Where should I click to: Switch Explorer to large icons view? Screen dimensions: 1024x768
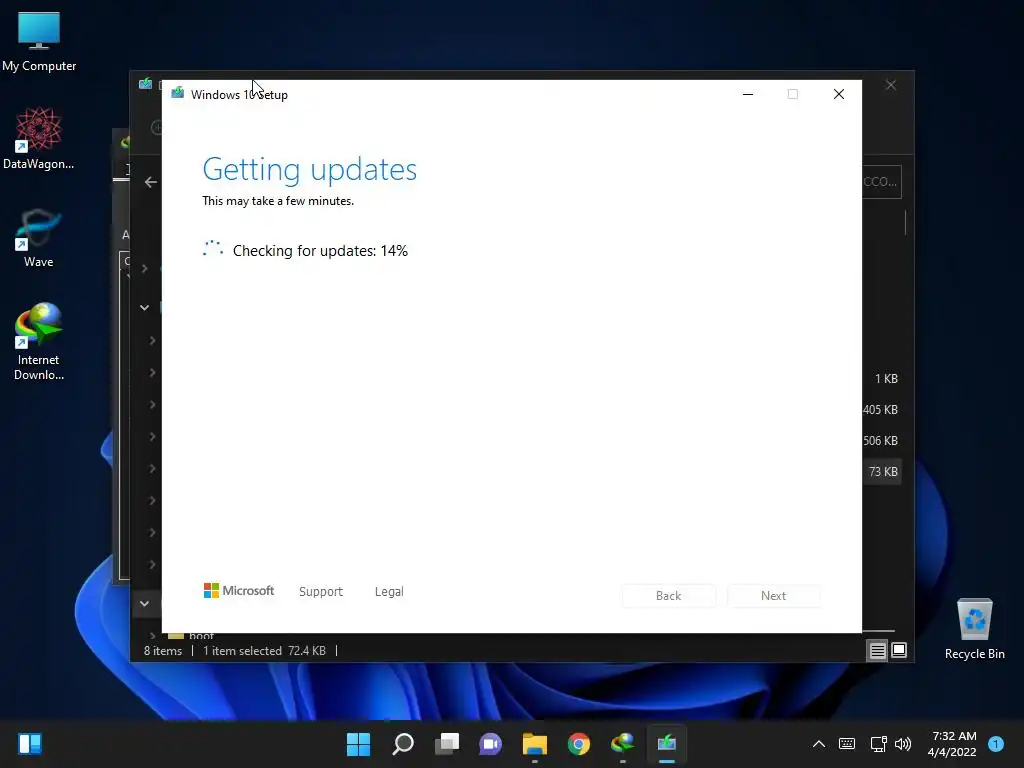899,650
